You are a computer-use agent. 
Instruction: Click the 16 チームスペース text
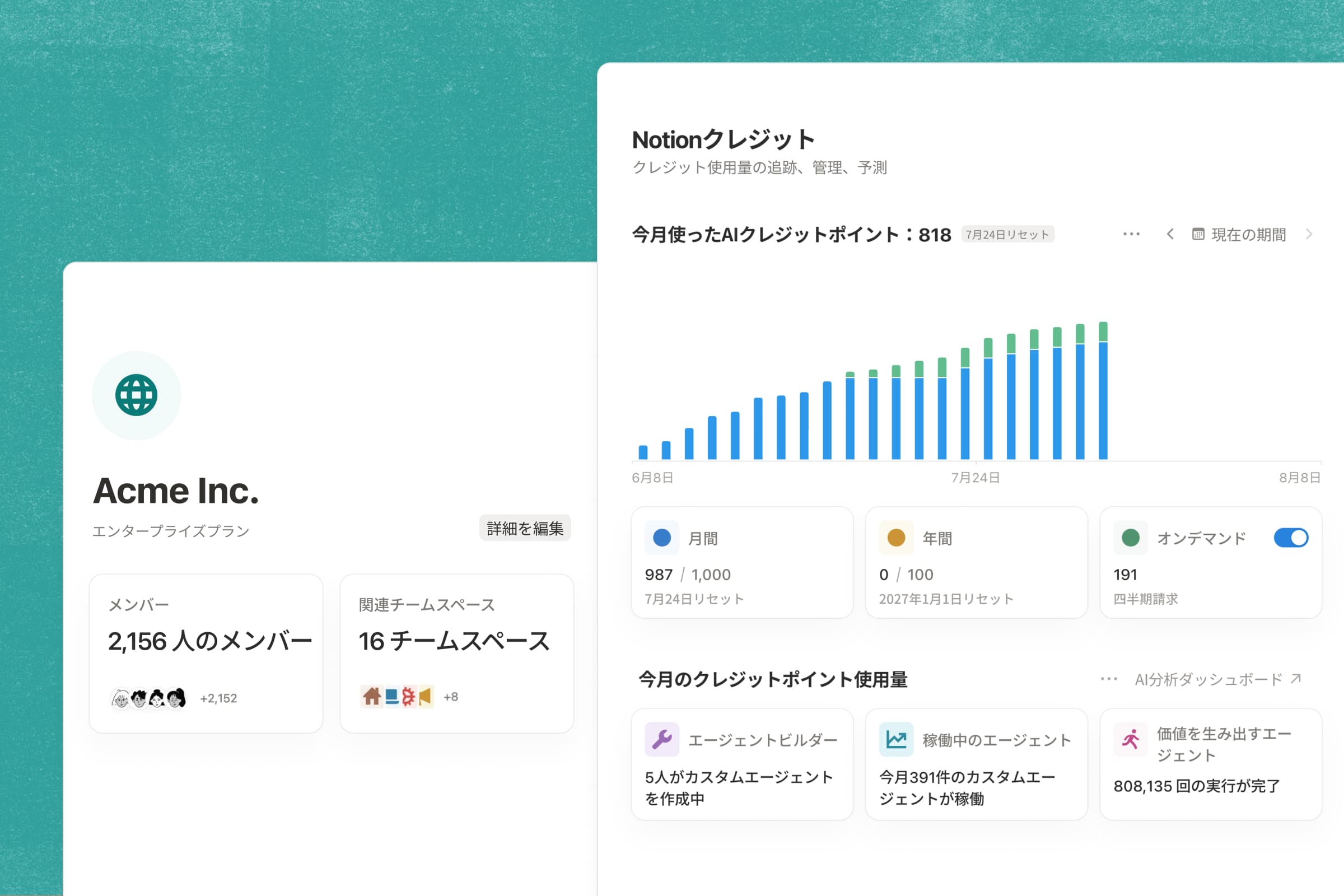point(454,641)
